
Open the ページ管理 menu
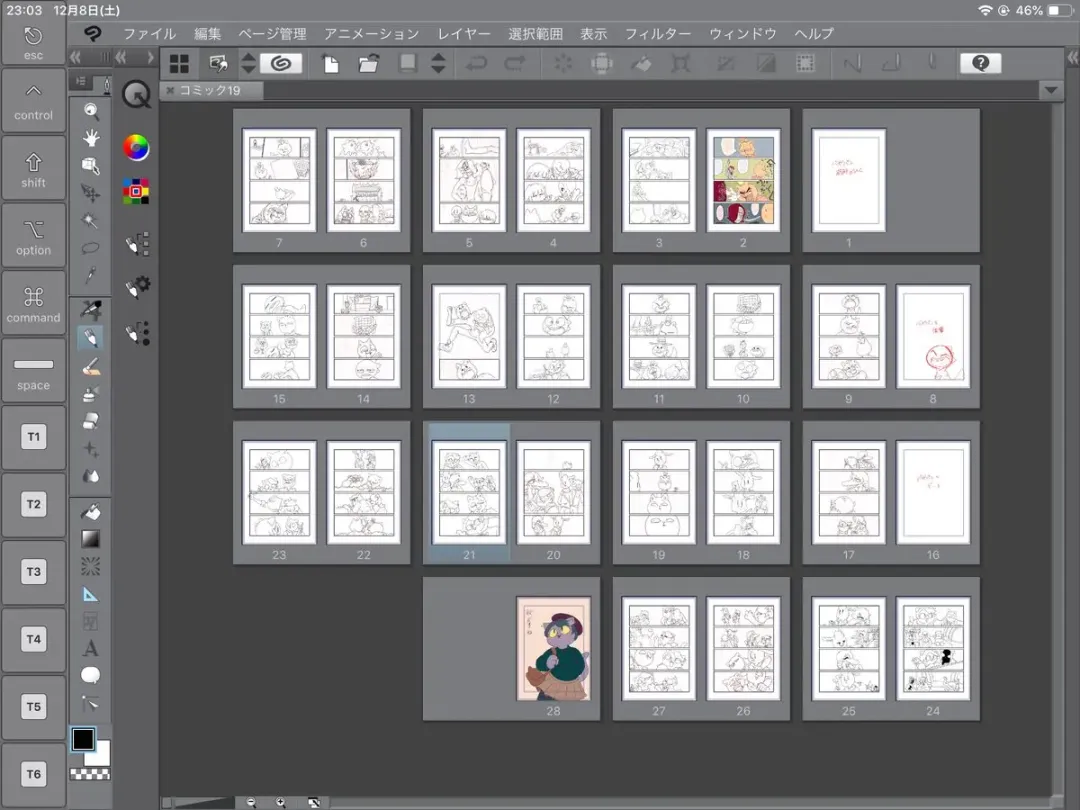(x=272, y=34)
